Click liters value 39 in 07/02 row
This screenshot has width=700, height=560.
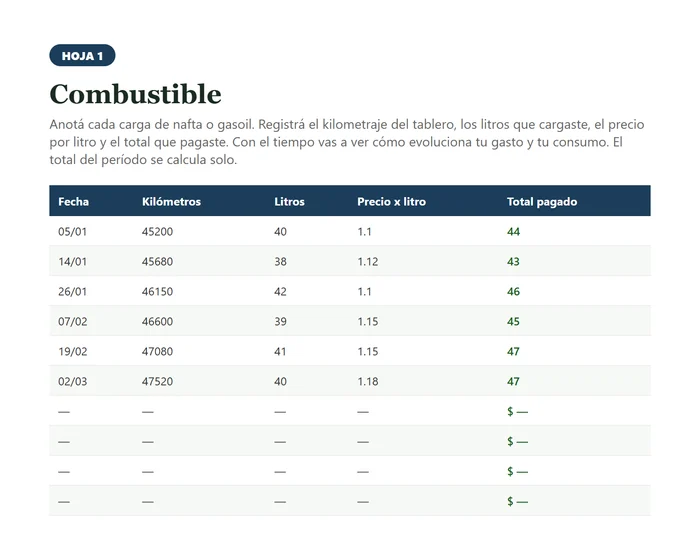coord(280,321)
